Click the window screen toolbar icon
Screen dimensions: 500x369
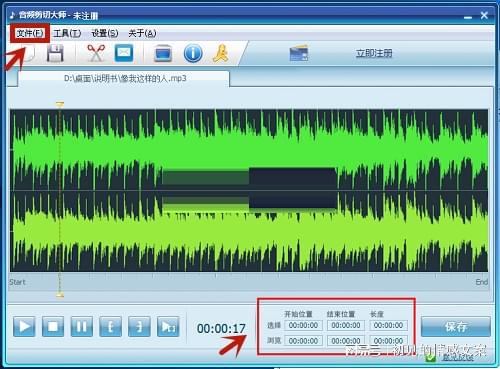point(163,54)
